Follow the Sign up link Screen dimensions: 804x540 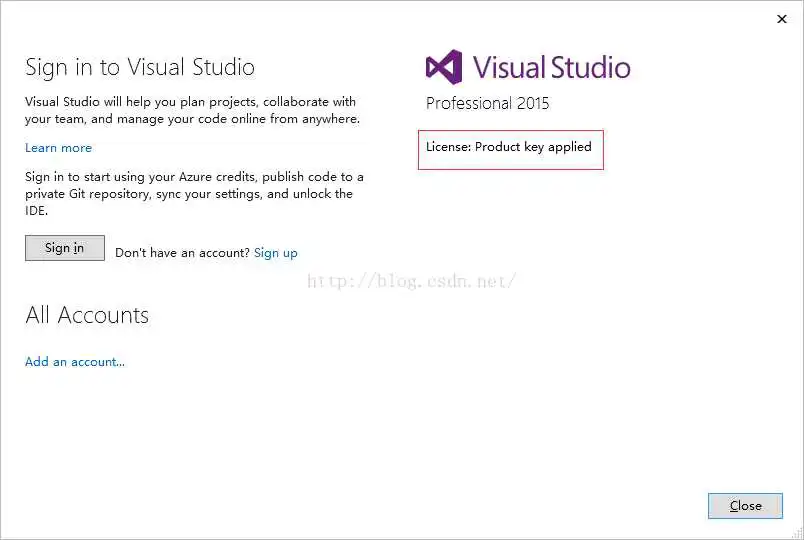pos(275,253)
